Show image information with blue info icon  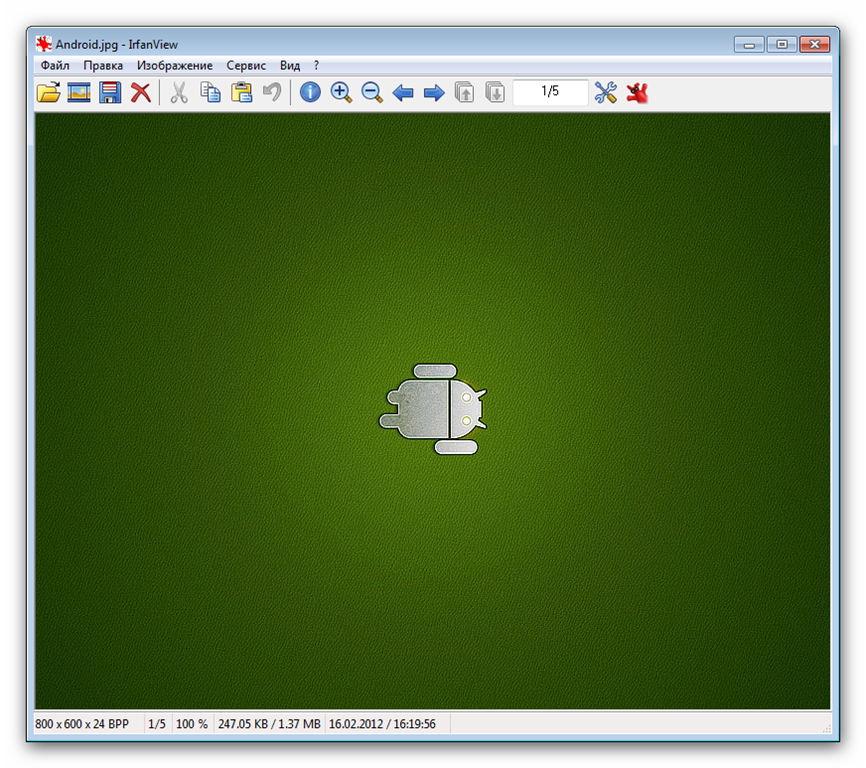tap(310, 93)
